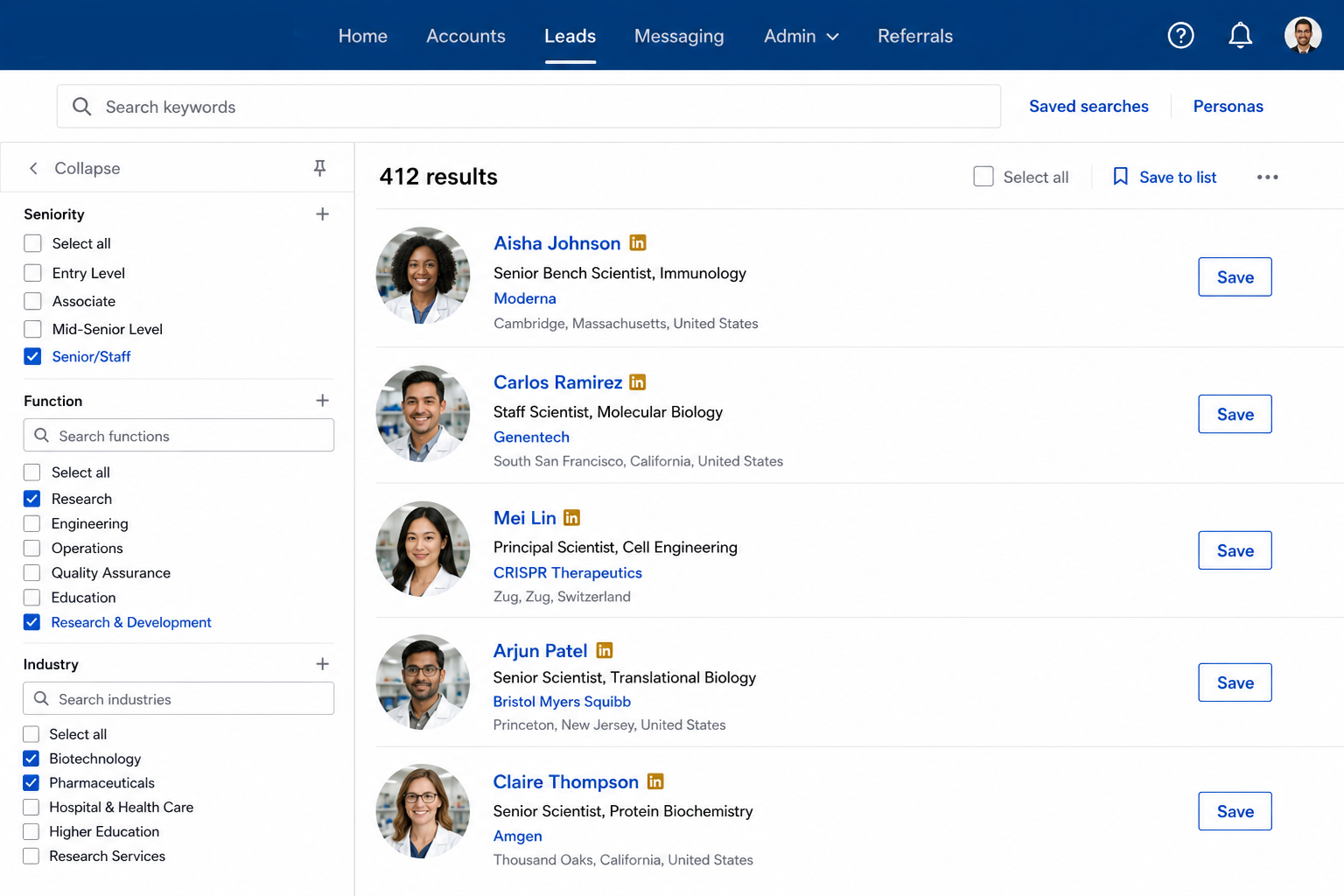Click the magnifier icon in Search industries
Screen dimensions: 1344x896
[x=41, y=698]
